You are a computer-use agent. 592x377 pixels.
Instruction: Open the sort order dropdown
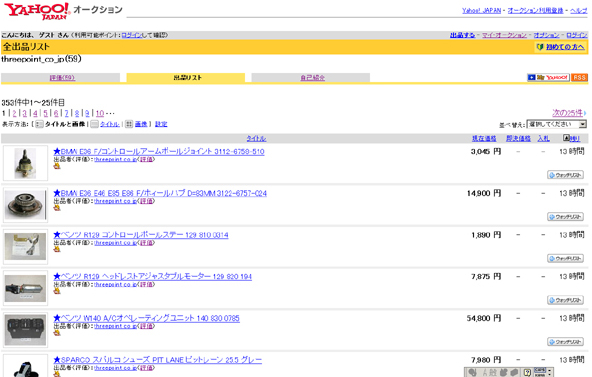pos(557,124)
